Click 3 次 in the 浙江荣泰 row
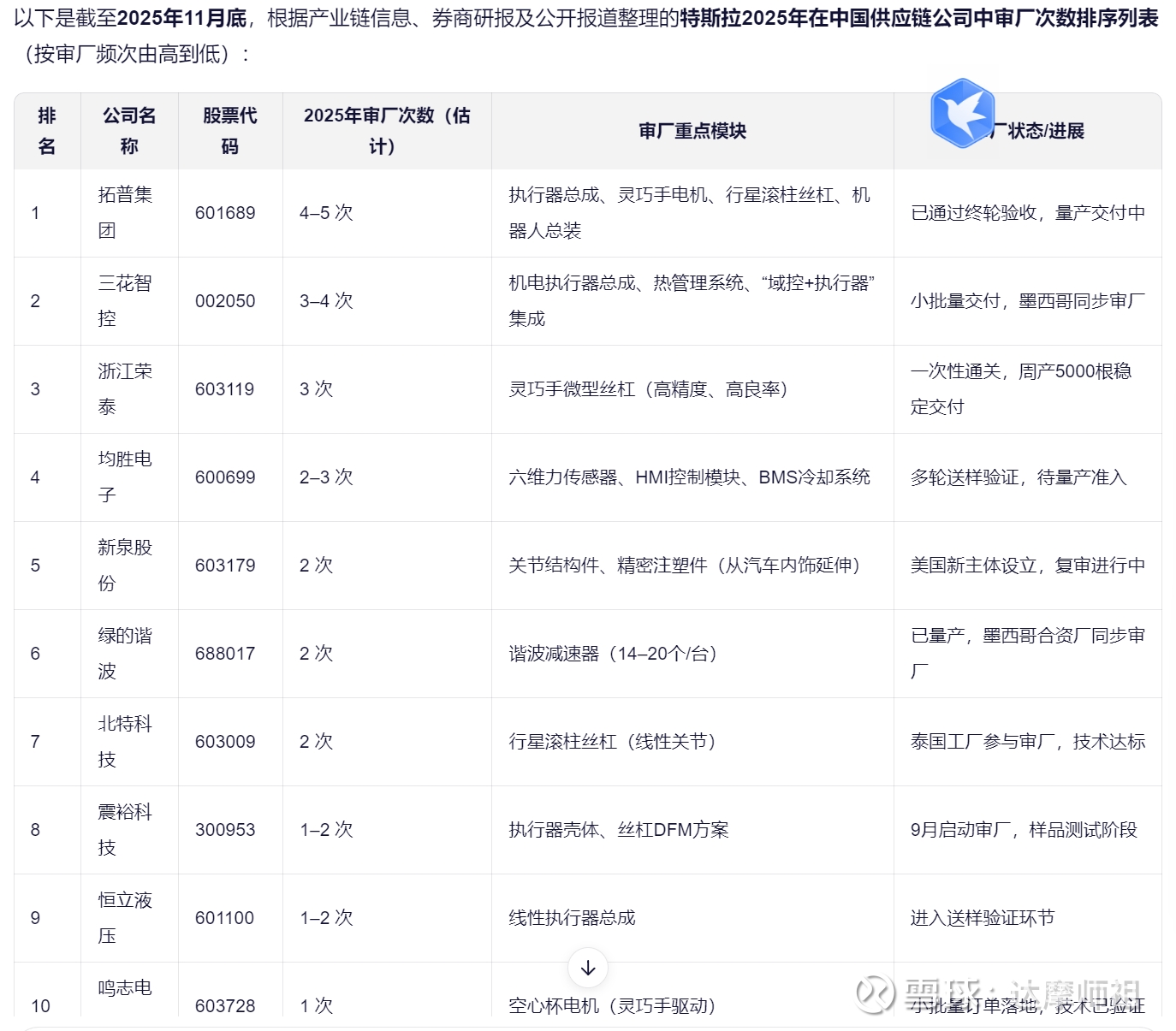 tap(316, 389)
